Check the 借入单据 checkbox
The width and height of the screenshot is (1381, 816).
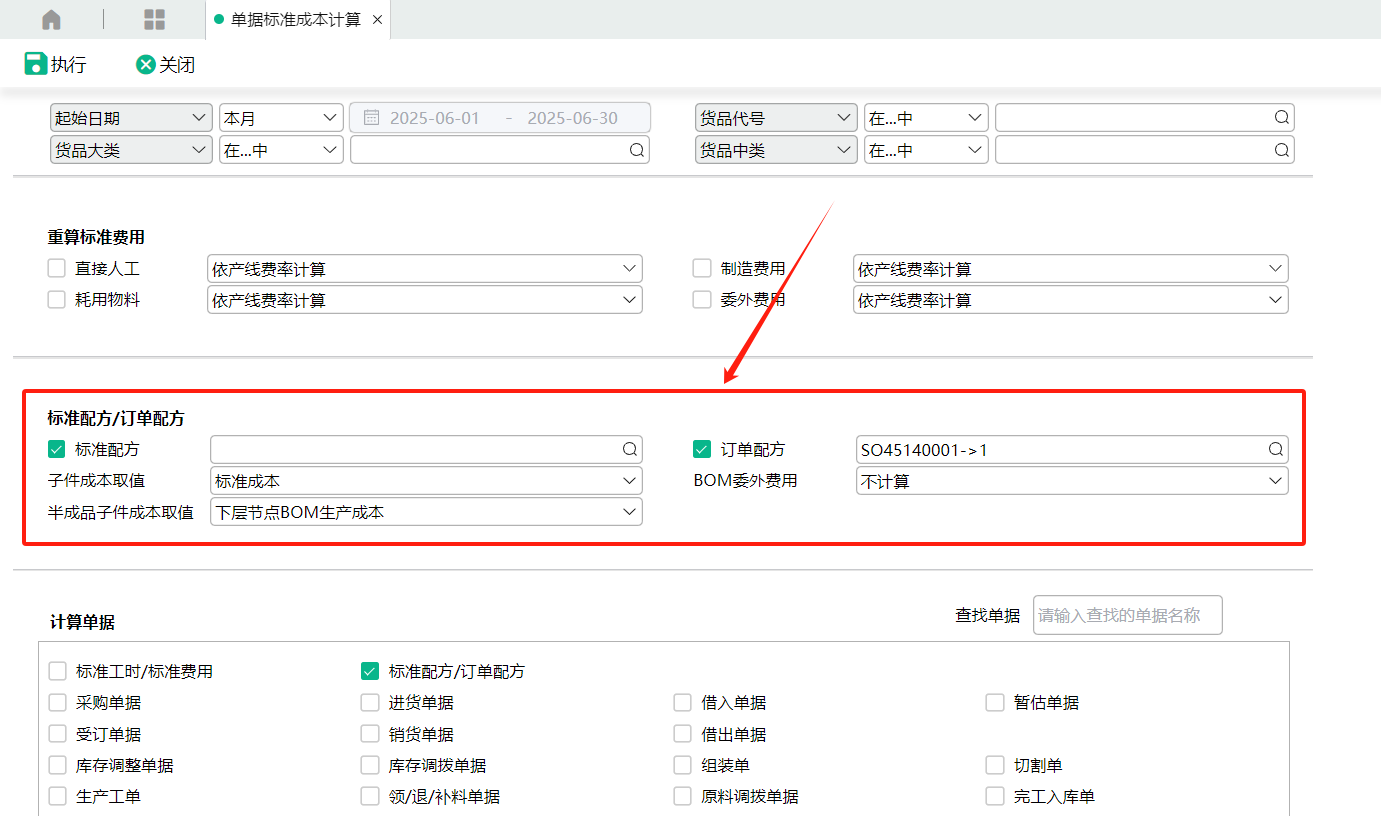tap(682, 702)
